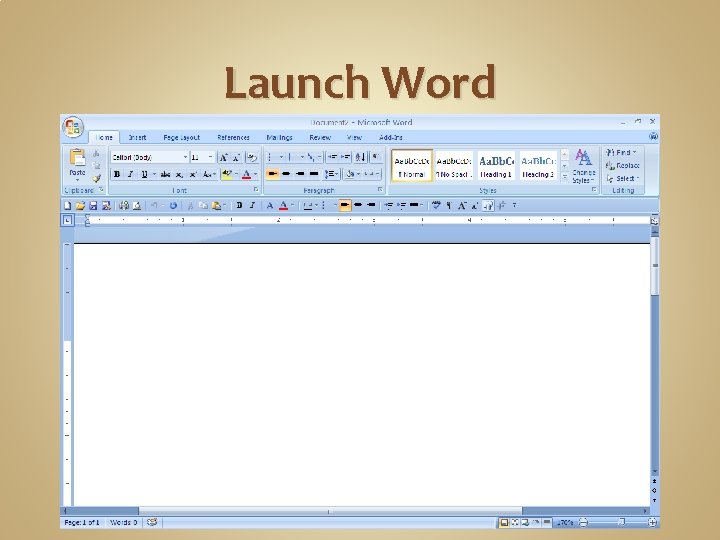Screen dimensions: 720x540
Task: Switch to the Review tab
Action: 320,137
